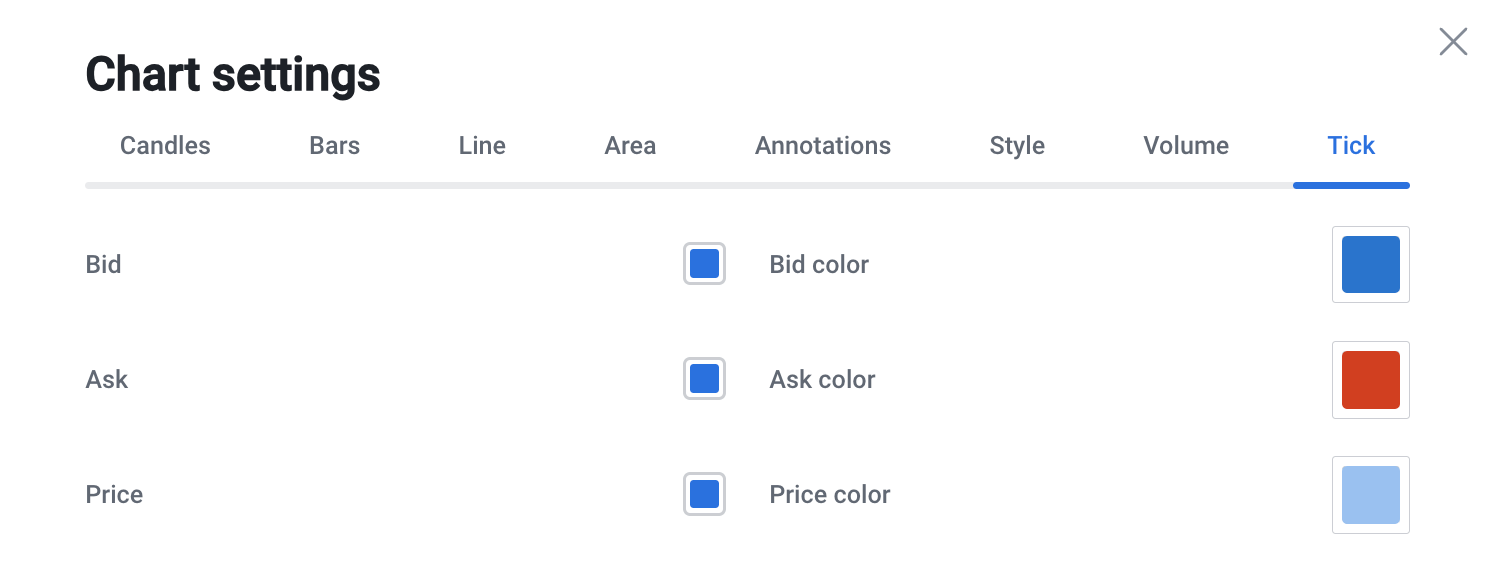This screenshot has width=1496, height=576.
Task: Disable the Price checkbox
Action: click(704, 494)
